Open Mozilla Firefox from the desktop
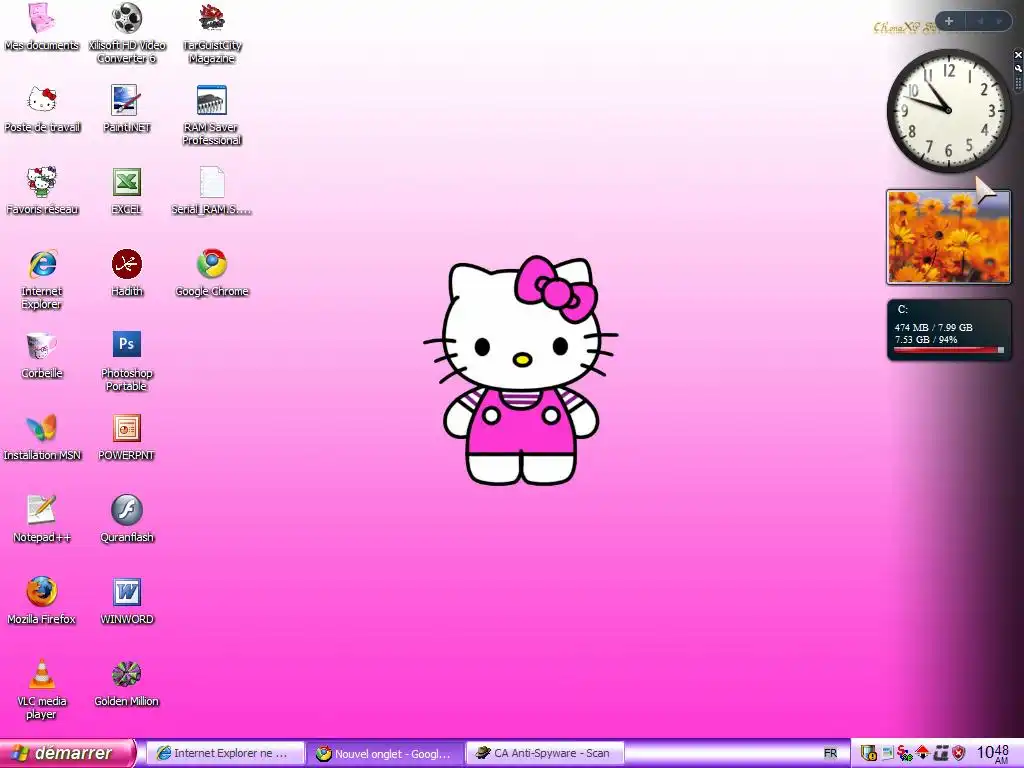The height and width of the screenshot is (768, 1024). click(42, 601)
